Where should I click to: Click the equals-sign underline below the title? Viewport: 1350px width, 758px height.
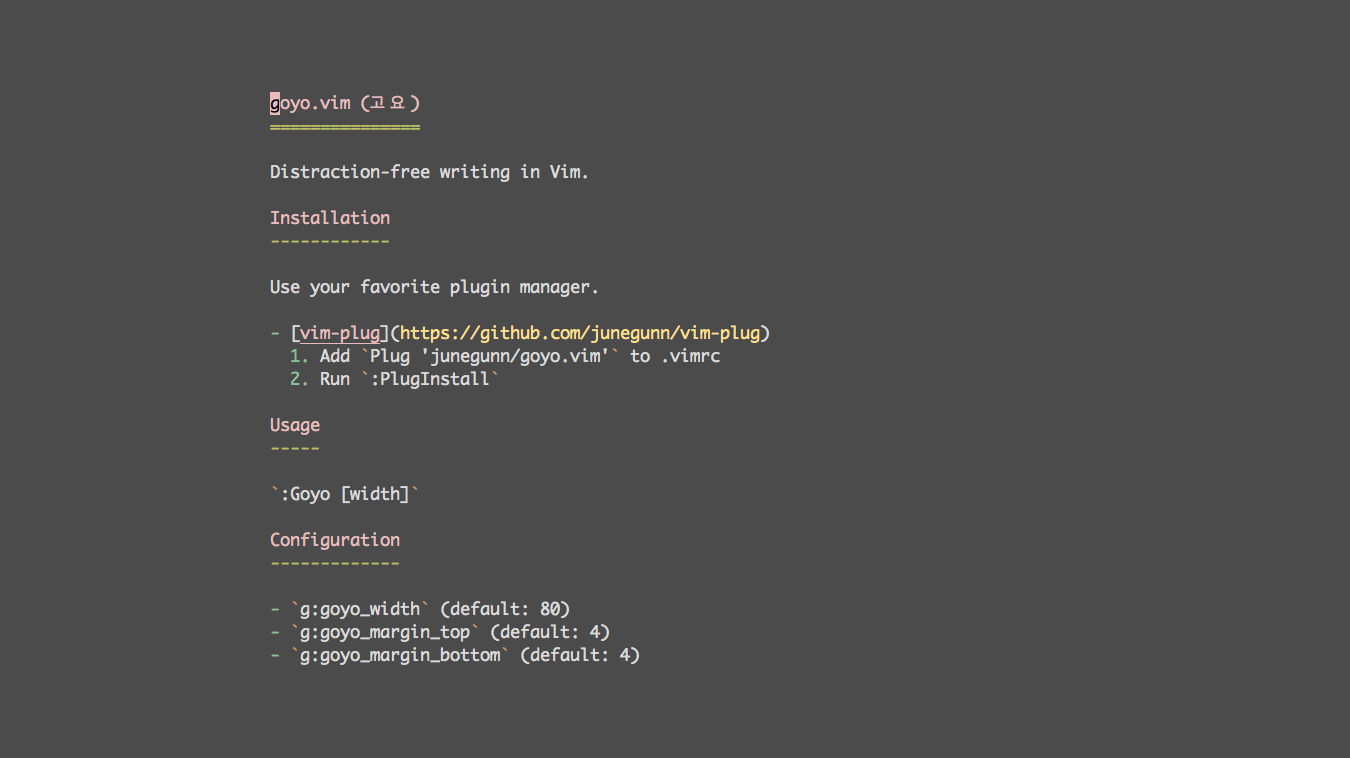tap(344, 127)
